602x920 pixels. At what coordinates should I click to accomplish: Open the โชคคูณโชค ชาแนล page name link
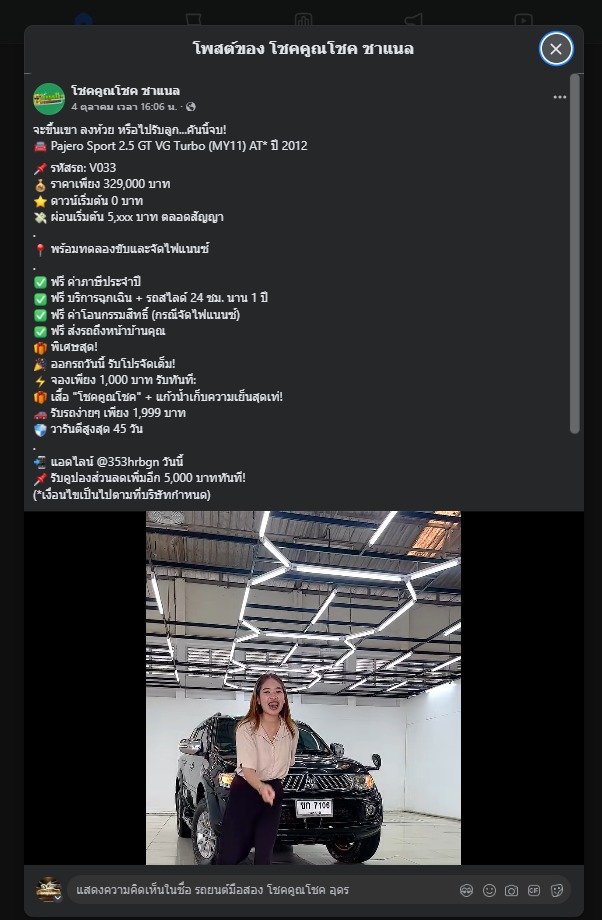click(x=125, y=90)
